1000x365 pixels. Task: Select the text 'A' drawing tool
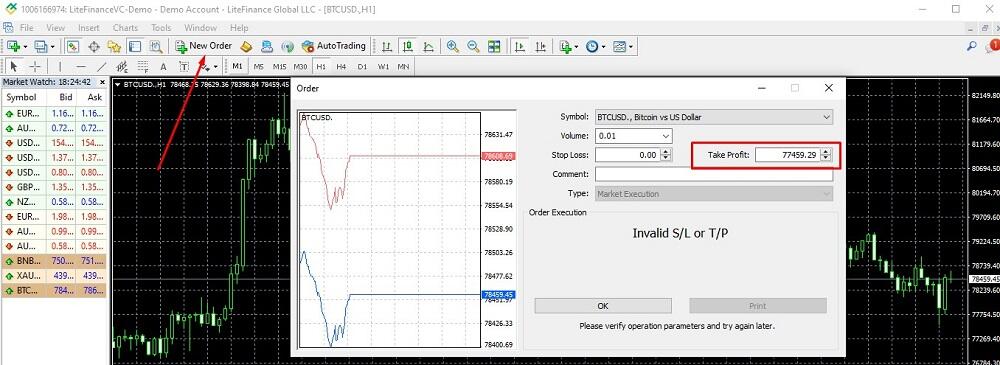coord(163,66)
